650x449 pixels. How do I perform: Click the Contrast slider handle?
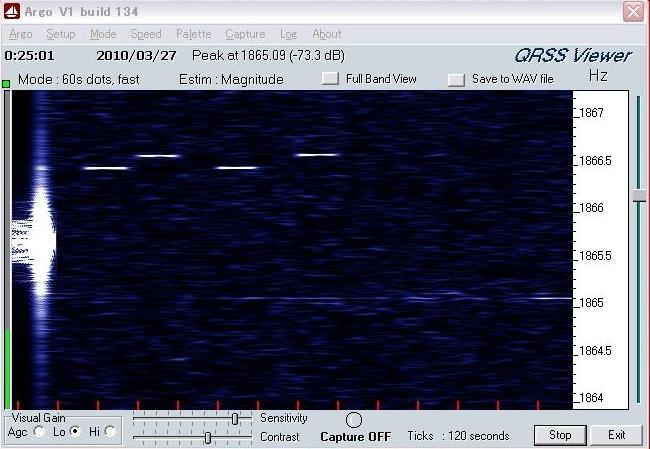coord(208,437)
